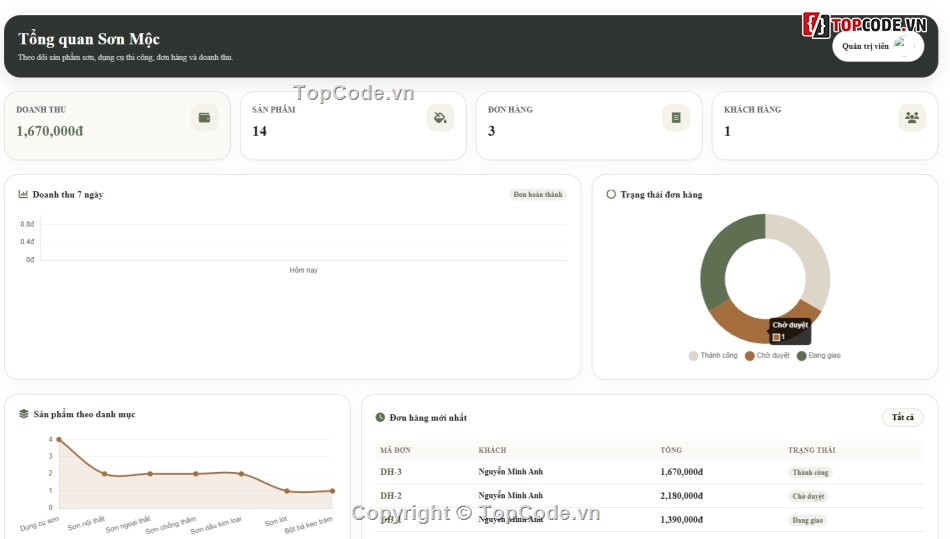Toggle the Đang giao legend item

(x=819, y=355)
